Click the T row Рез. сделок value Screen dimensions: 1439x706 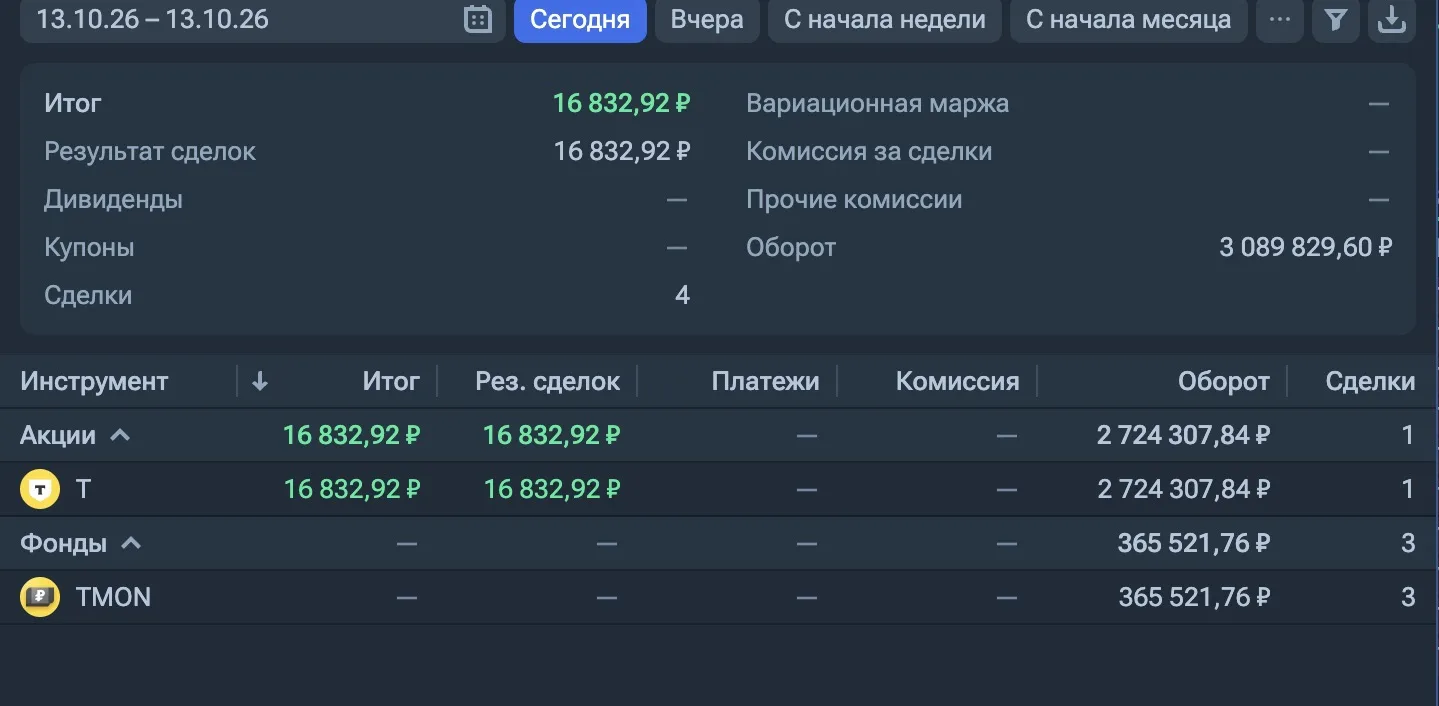coord(552,489)
